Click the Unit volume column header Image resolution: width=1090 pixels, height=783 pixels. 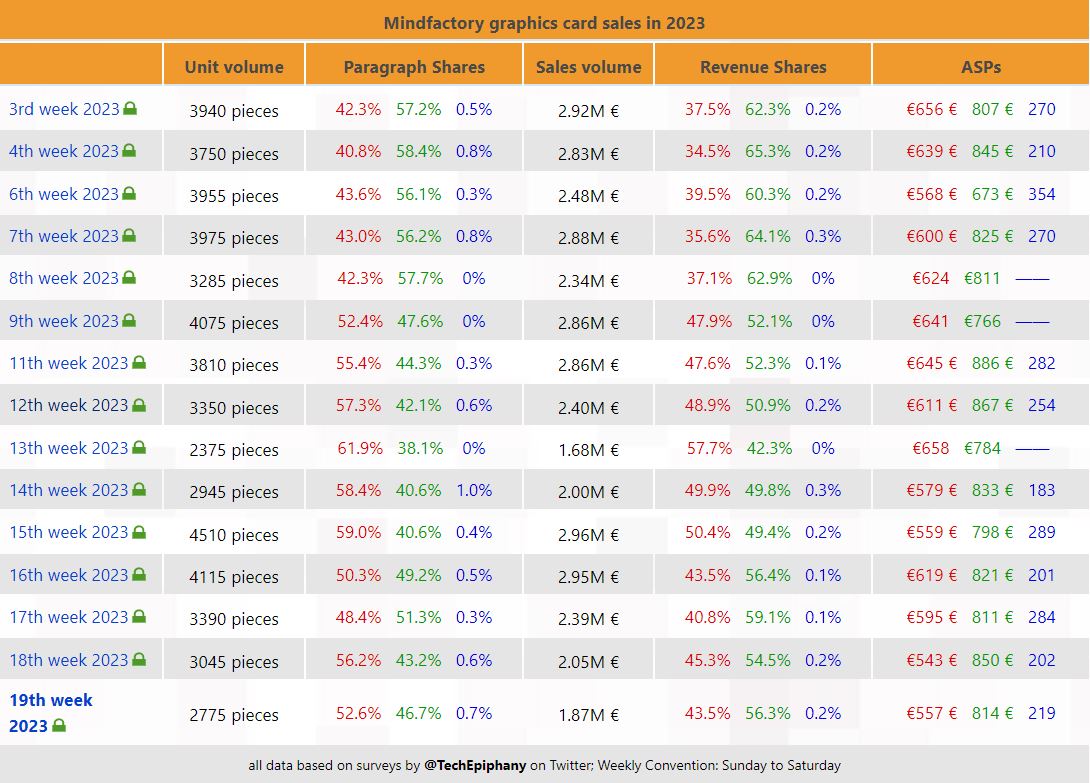pos(234,67)
